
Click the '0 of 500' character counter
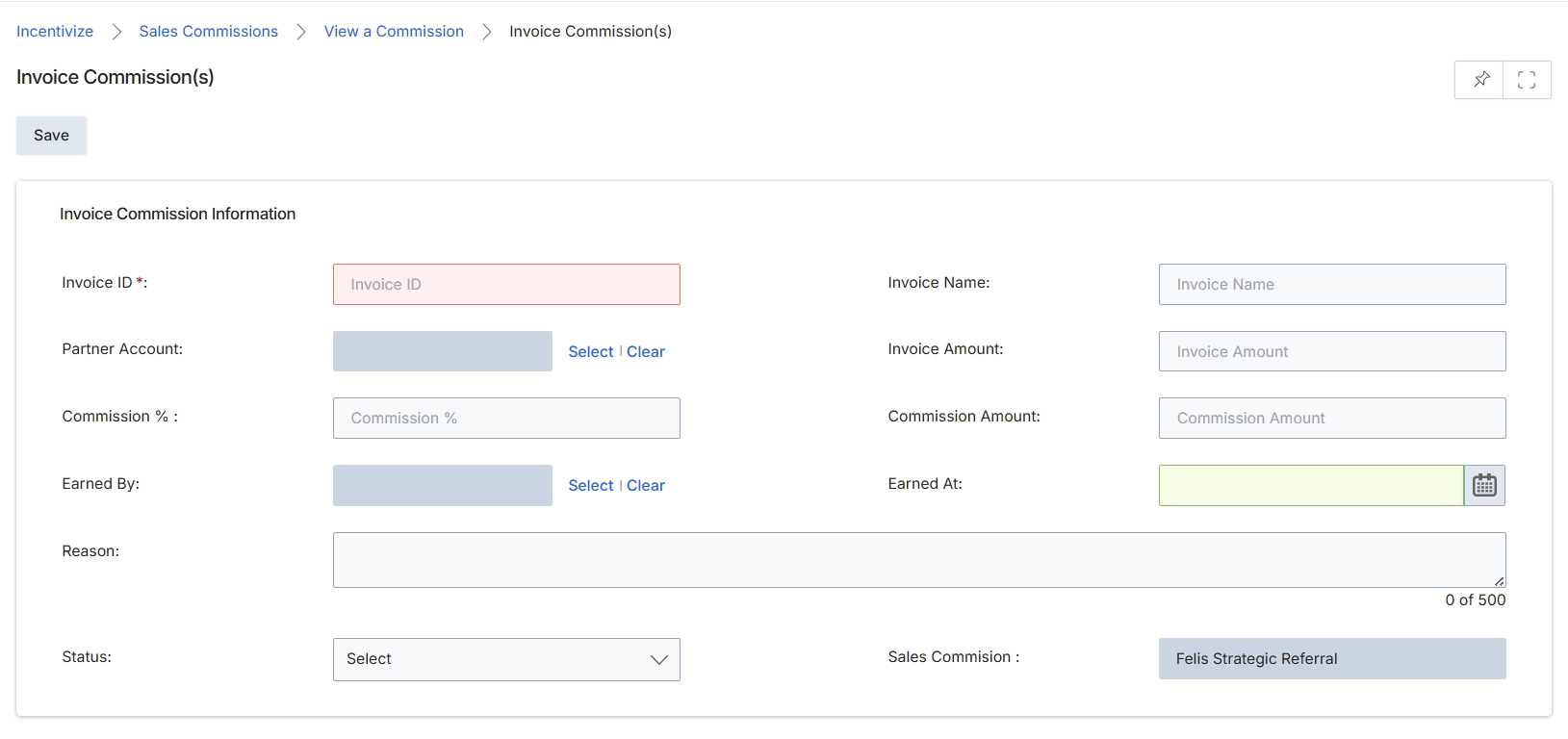pos(1475,600)
